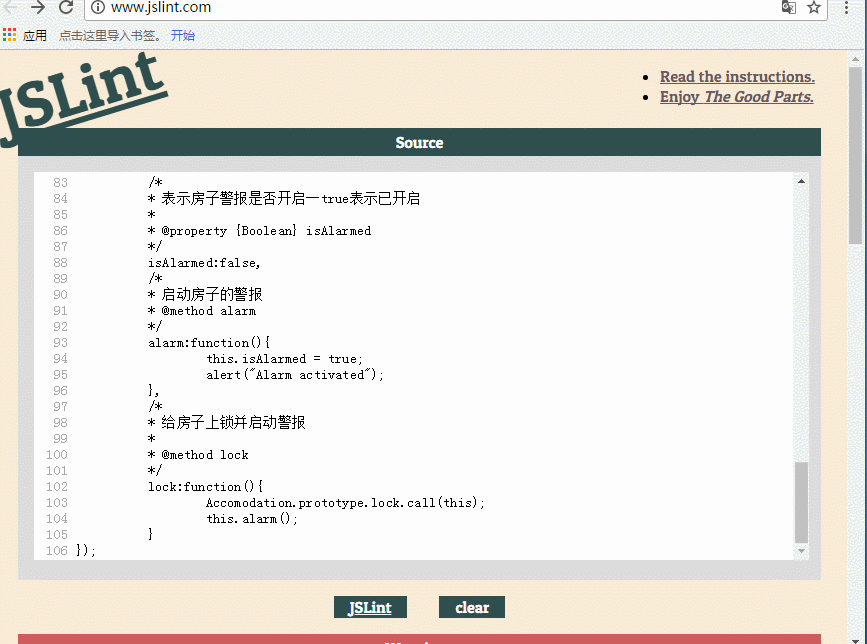The width and height of the screenshot is (867, 644).
Task: Click the Source section header
Action: point(419,142)
